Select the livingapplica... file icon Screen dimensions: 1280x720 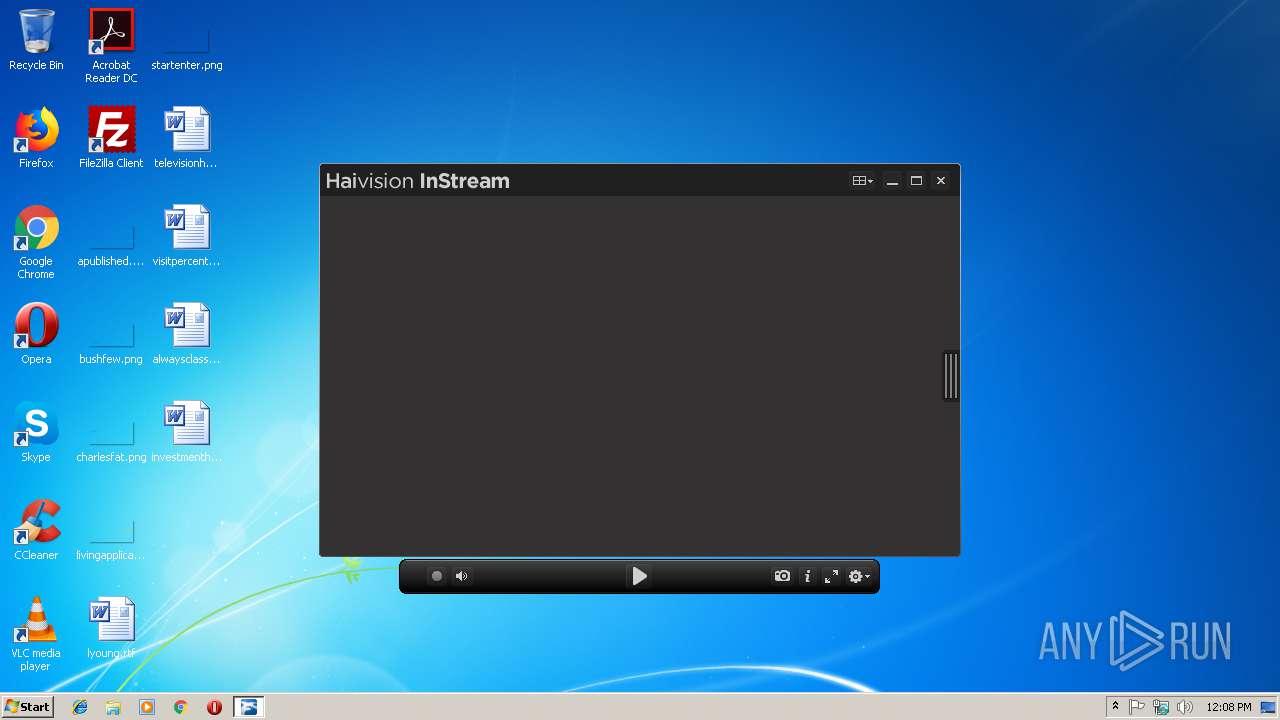[111, 530]
